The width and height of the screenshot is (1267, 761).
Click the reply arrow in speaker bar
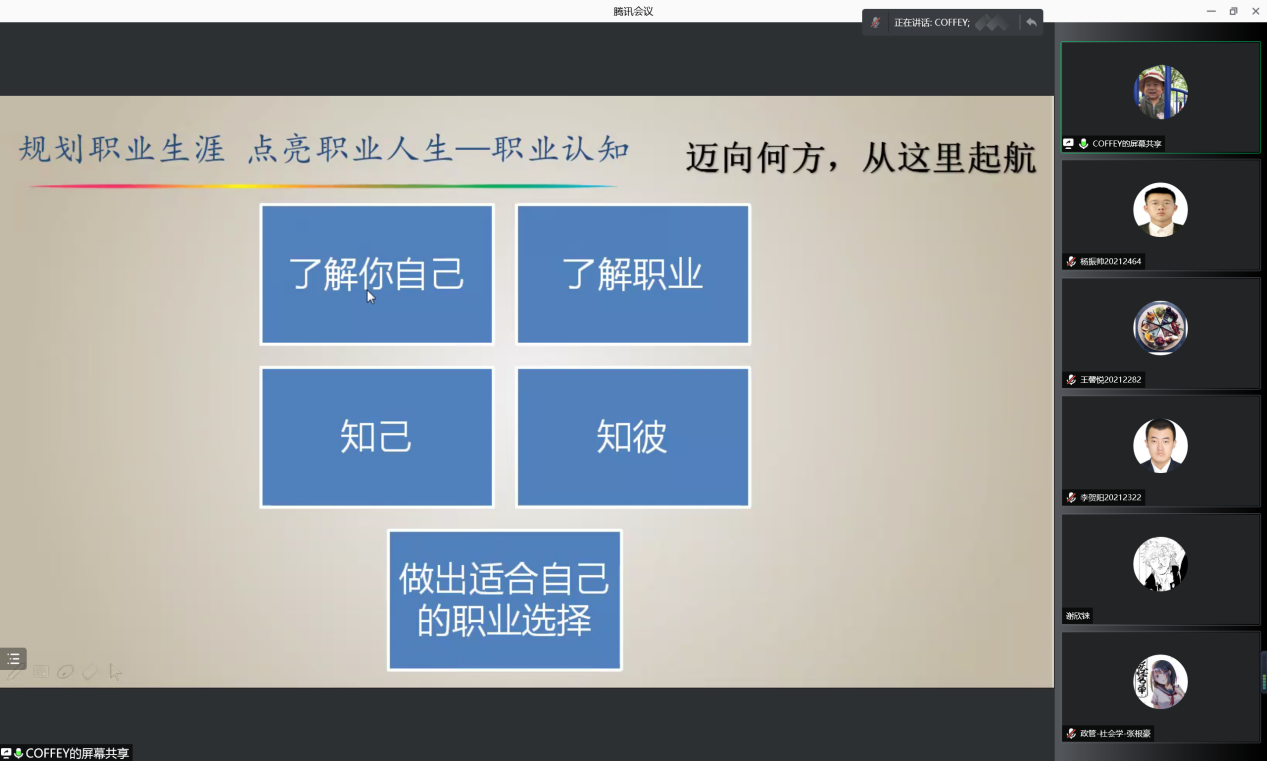(x=1031, y=22)
